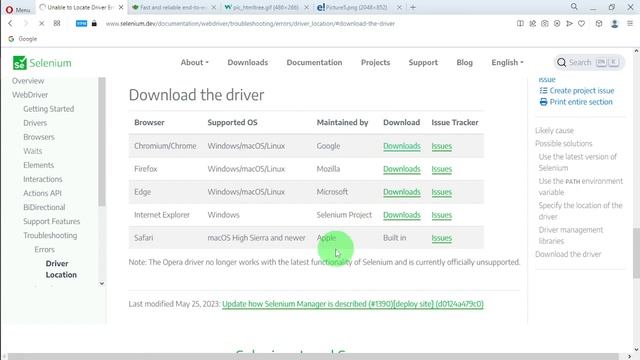The image size is (640, 360).
Task: Open Getting Started in sidebar
Action: coord(49,109)
